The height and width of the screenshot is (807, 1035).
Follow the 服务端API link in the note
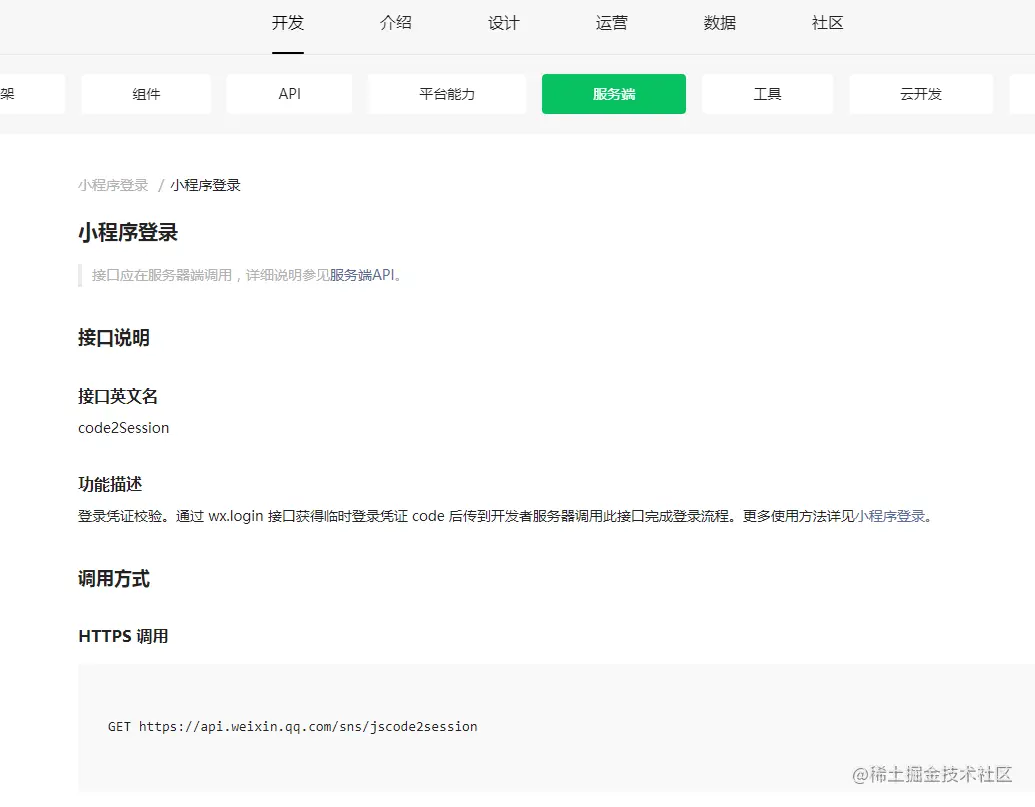coord(362,275)
